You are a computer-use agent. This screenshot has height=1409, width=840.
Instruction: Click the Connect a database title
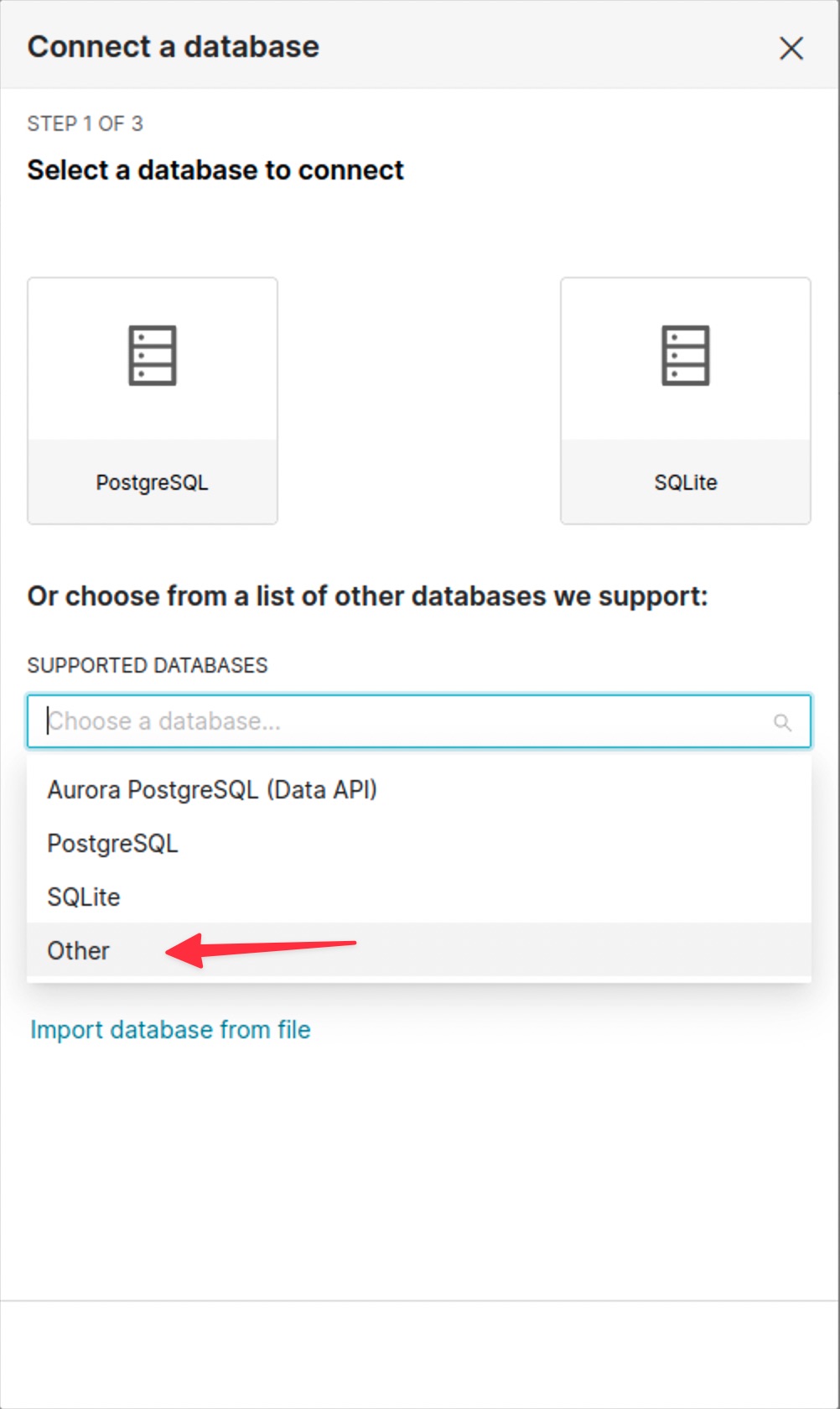pyautogui.click(x=174, y=47)
